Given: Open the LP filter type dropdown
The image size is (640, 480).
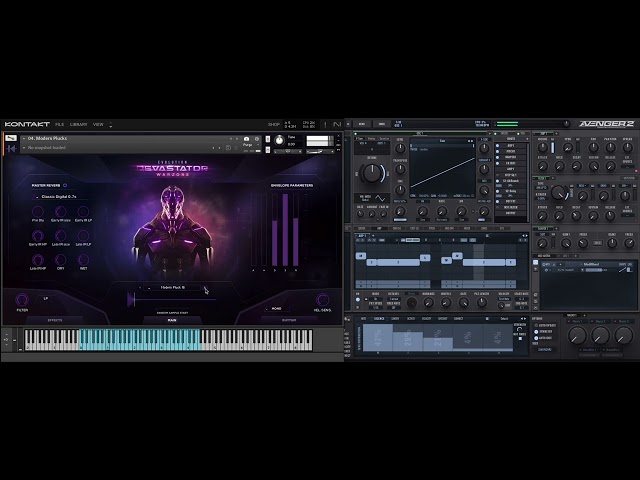Looking at the screenshot, I should pyautogui.click(x=46, y=299).
